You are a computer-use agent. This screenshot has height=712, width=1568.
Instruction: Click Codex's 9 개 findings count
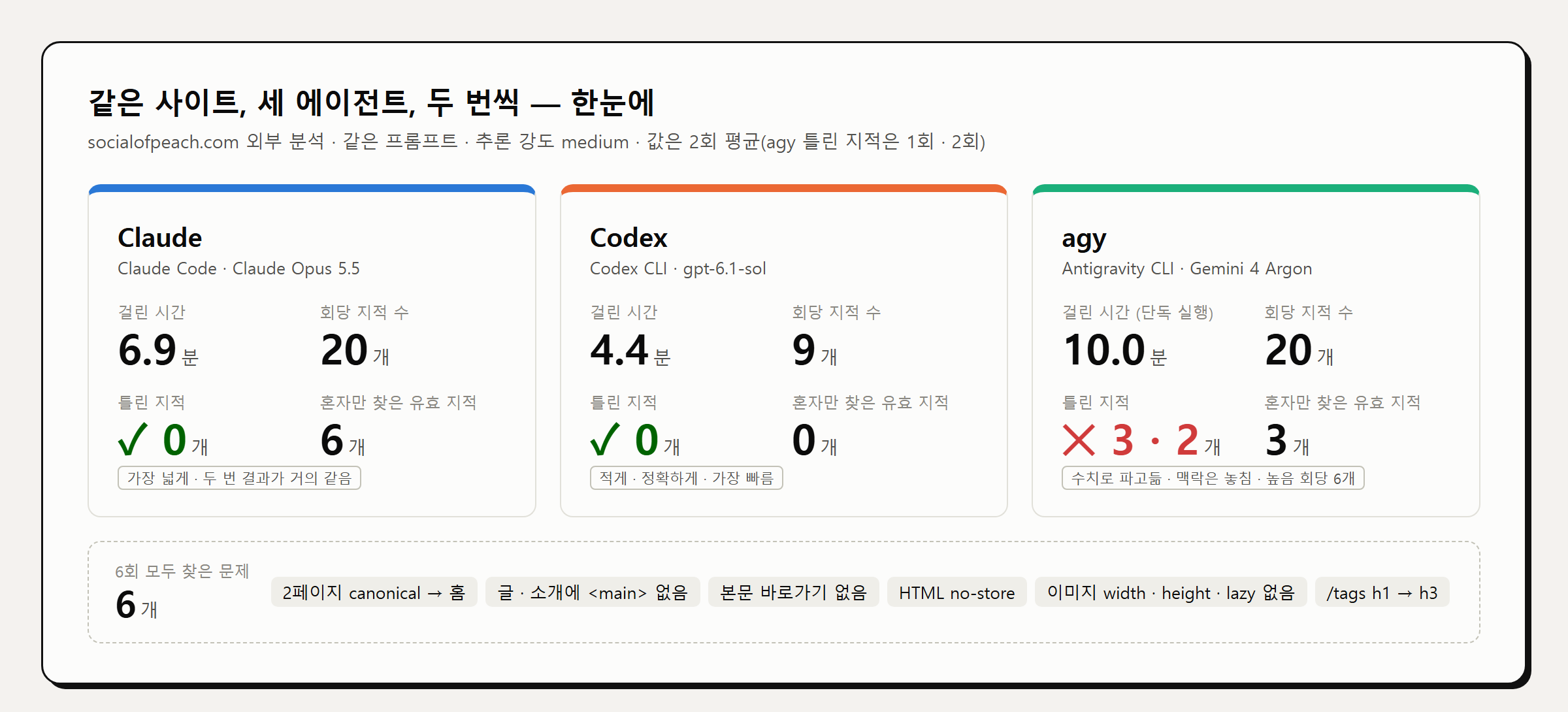click(x=814, y=351)
